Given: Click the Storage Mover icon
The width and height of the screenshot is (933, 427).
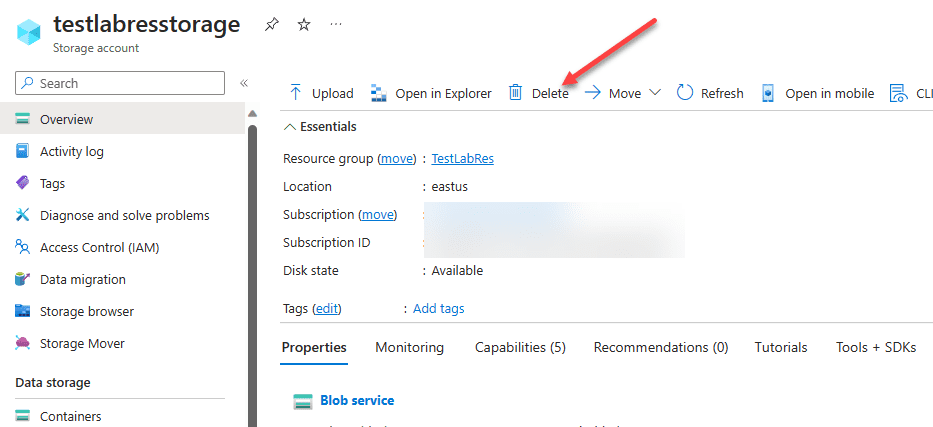Looking at the screenshot, I should coord(23,343).
